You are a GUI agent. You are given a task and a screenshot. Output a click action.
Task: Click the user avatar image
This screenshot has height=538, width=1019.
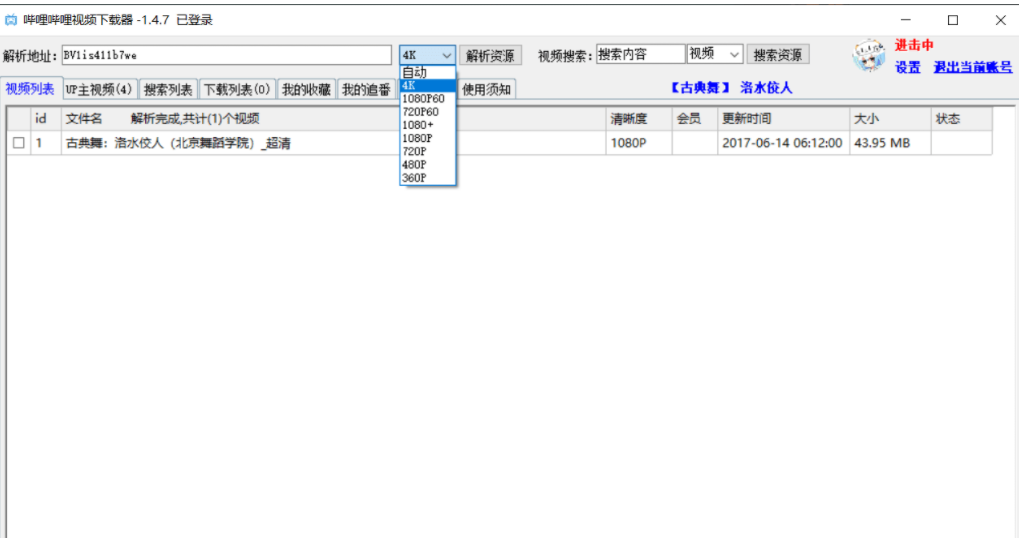[x=868, y=56]
